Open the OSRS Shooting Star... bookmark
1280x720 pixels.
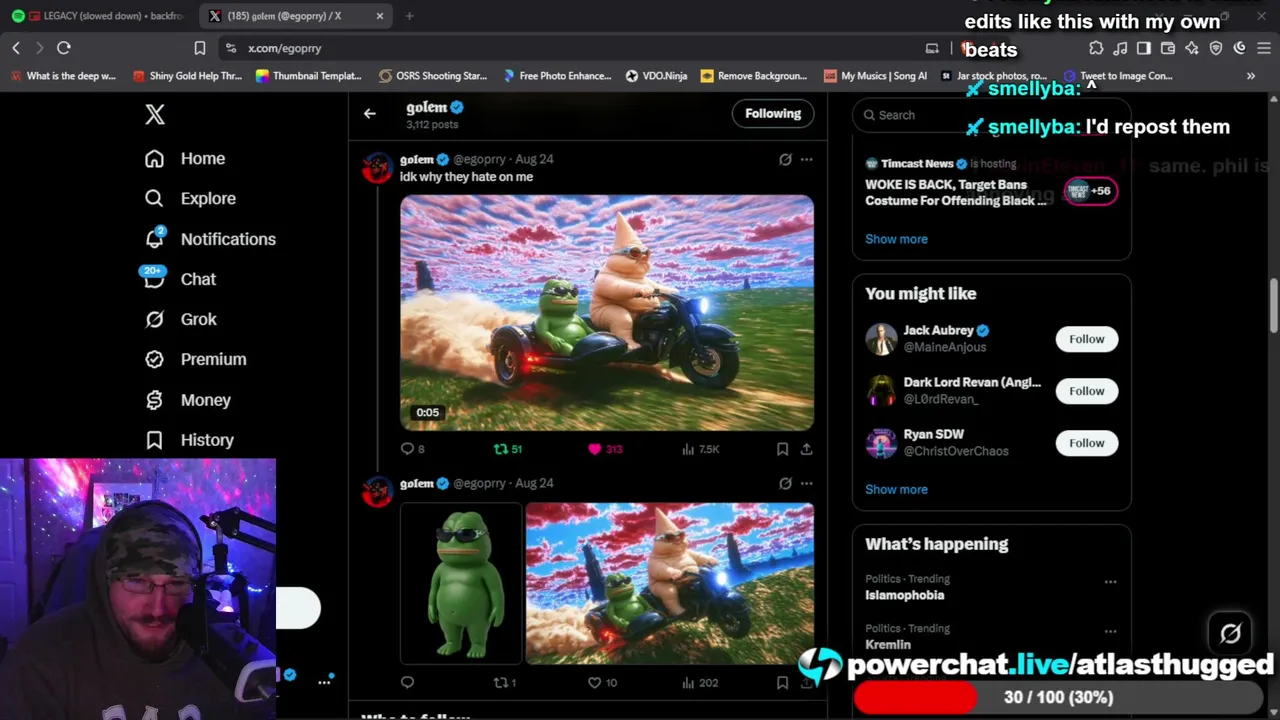click(x=433, y=76)
